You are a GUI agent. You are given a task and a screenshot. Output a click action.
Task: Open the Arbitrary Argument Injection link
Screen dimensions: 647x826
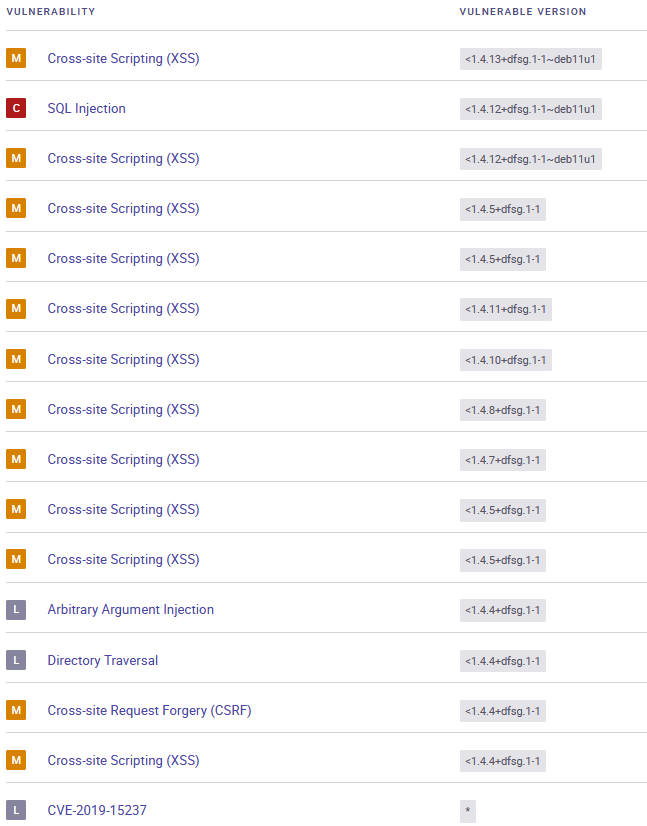click(x=131, y=609)
